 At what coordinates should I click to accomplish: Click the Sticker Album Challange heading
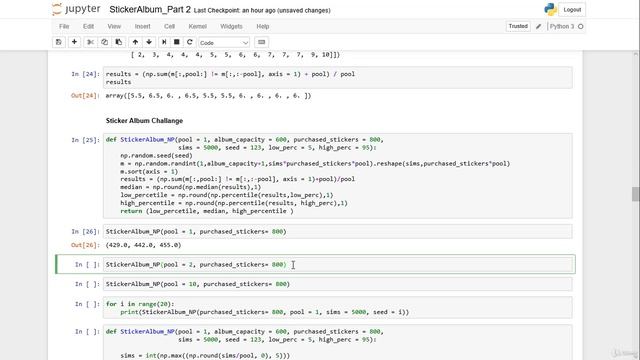click(x=144, y=121)
